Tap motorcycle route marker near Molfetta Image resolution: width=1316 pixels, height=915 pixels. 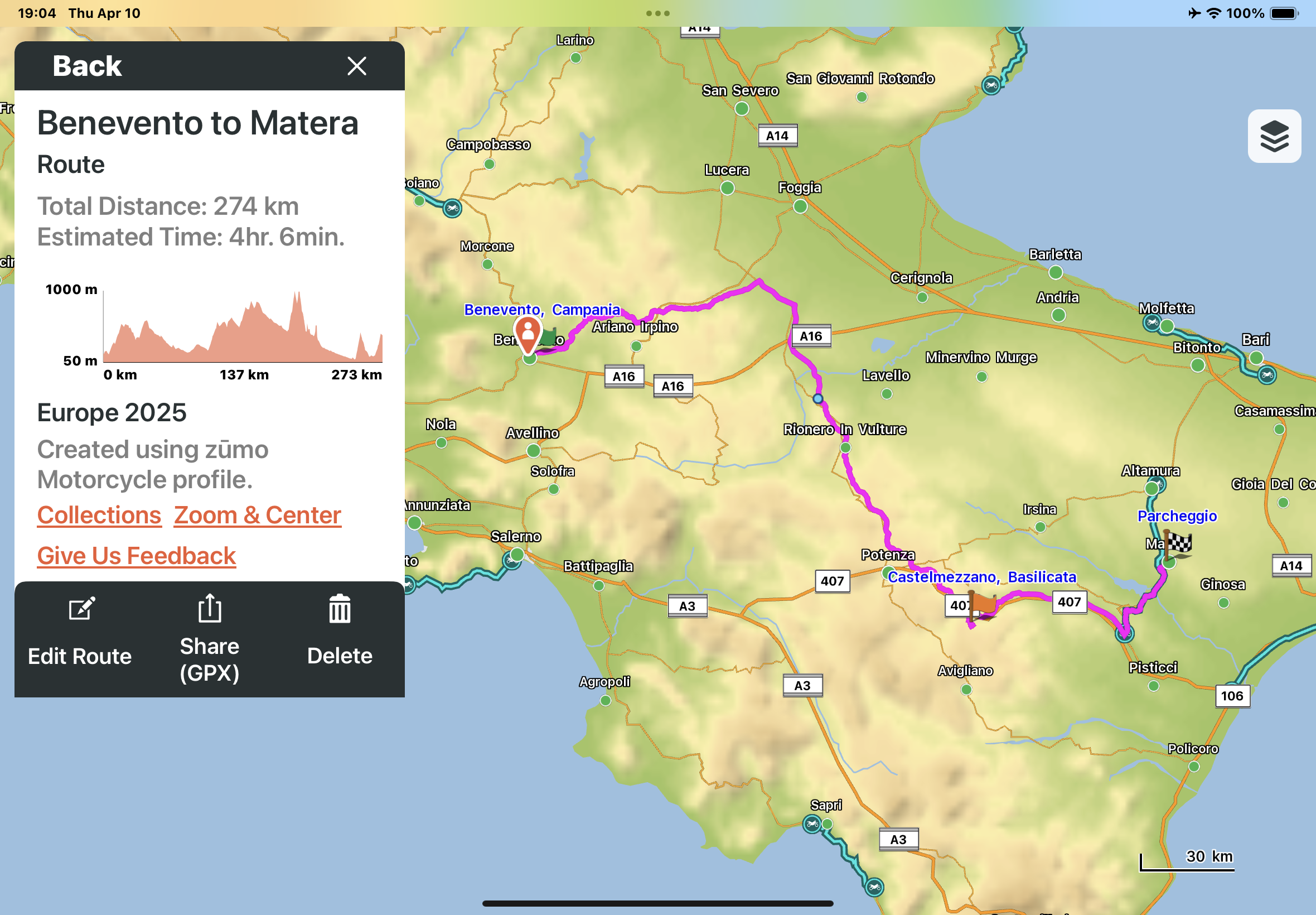pos(1151,323)
